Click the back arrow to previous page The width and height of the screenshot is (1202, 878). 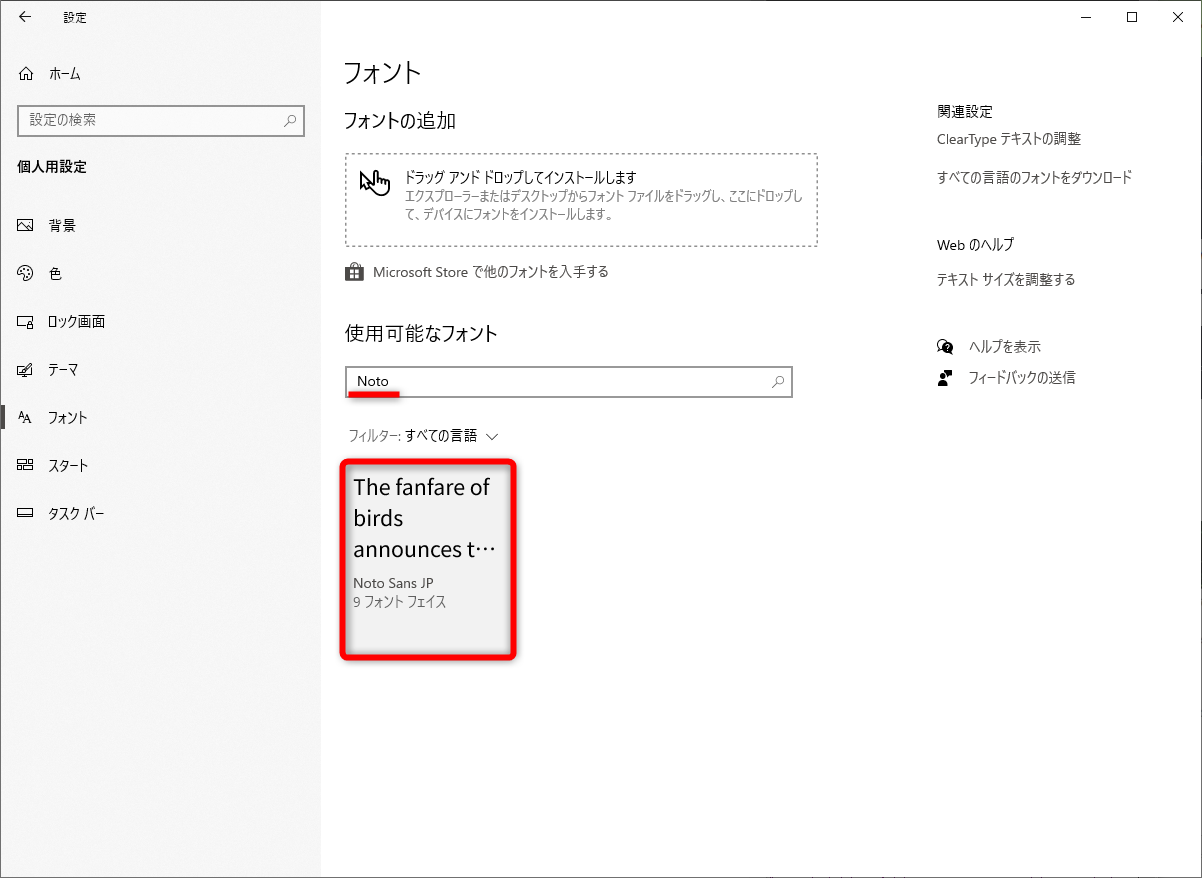25,17
